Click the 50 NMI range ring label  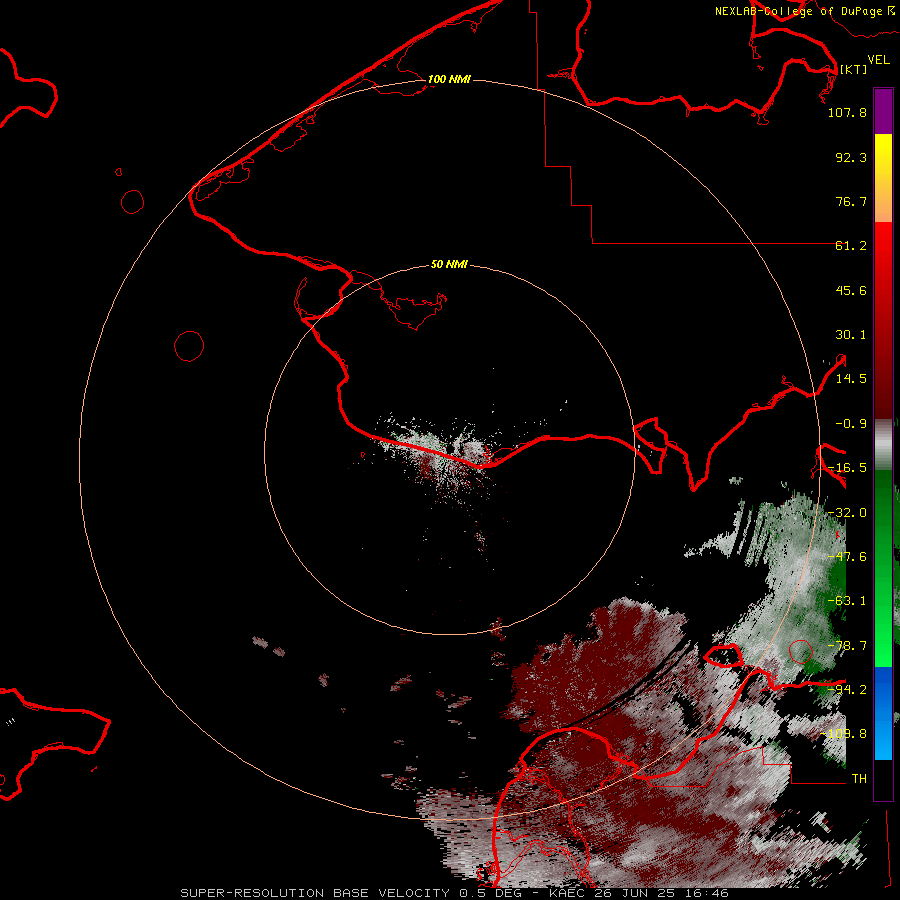(449, 265)
